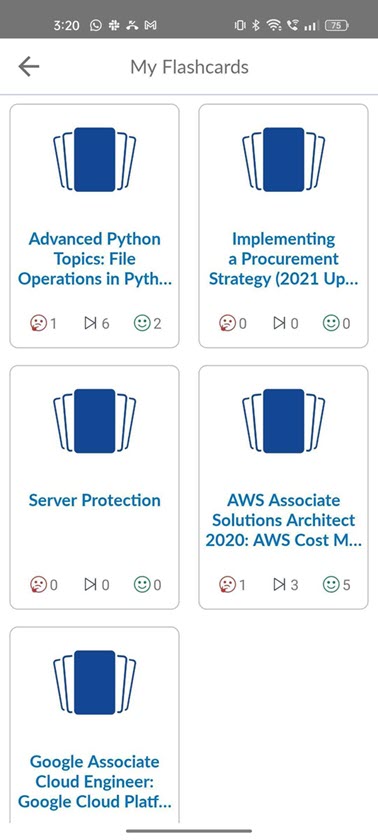Open Google Associate Cloud Engineer title link

click(95, 782)
